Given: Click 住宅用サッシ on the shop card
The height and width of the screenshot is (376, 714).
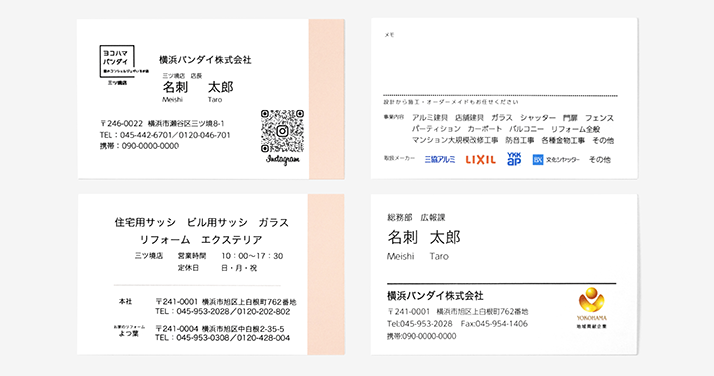Looking at the screenshot, I should (x=145, y=223).
